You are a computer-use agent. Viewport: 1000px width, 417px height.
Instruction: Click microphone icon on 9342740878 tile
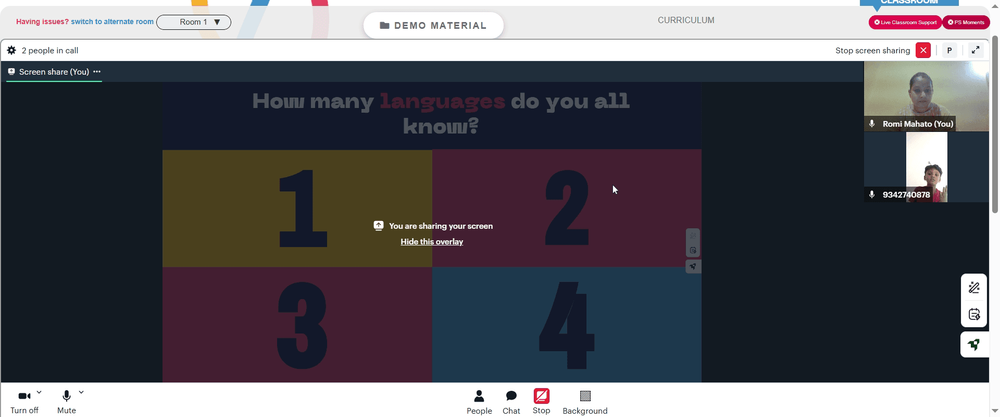pyautogui.click(x=872, y=194)
